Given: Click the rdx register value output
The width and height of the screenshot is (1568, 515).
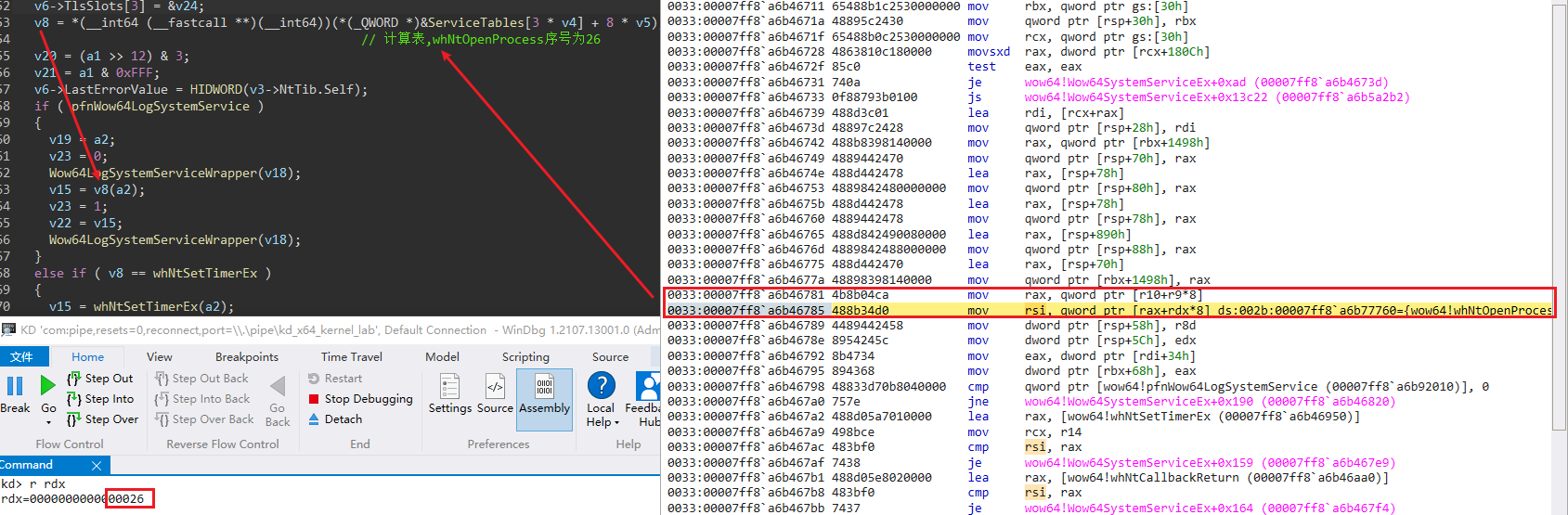Looking at the screenshot, I should point(72,499).
